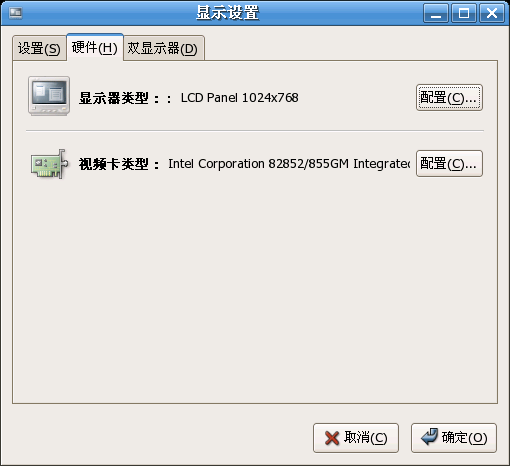Maximize the 显示设置 window
The height and width of the screenshot is (466, 510).
point(464,13)
